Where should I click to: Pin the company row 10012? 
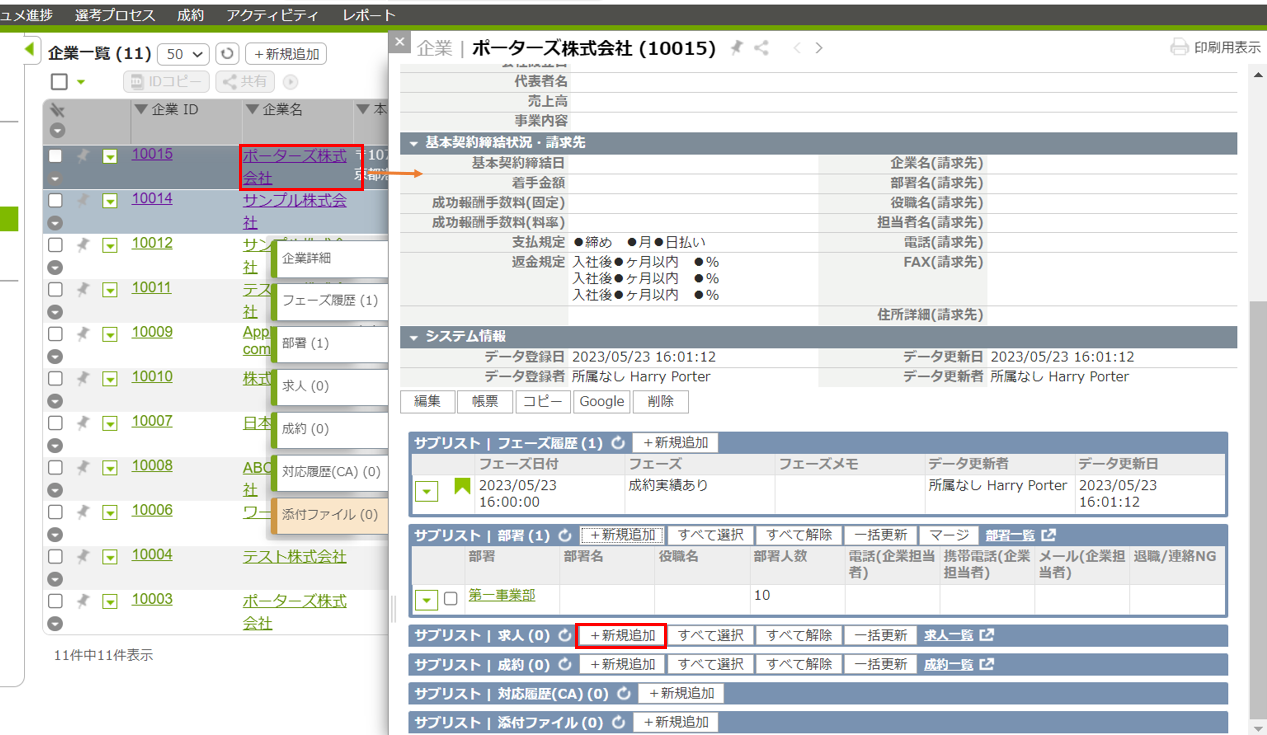(x=83, y=244)
